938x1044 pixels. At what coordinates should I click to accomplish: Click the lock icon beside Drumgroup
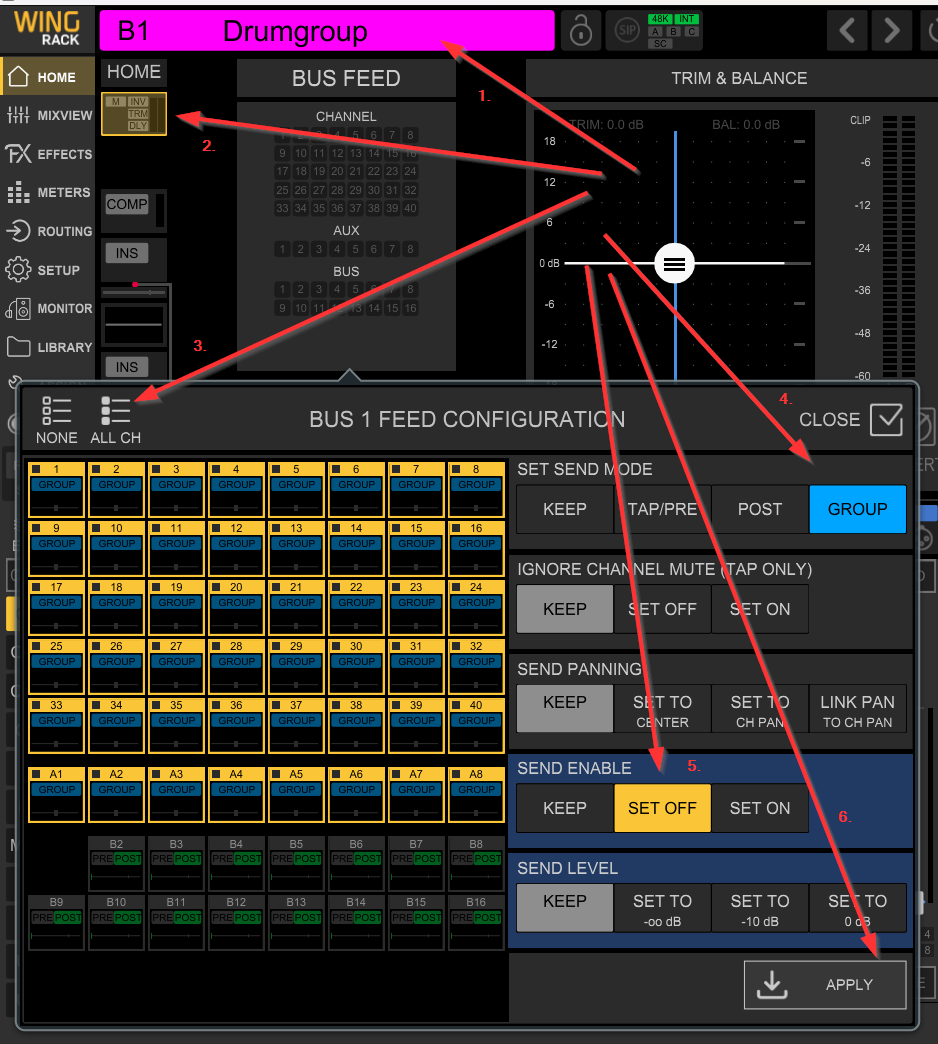tap(580, 31)
